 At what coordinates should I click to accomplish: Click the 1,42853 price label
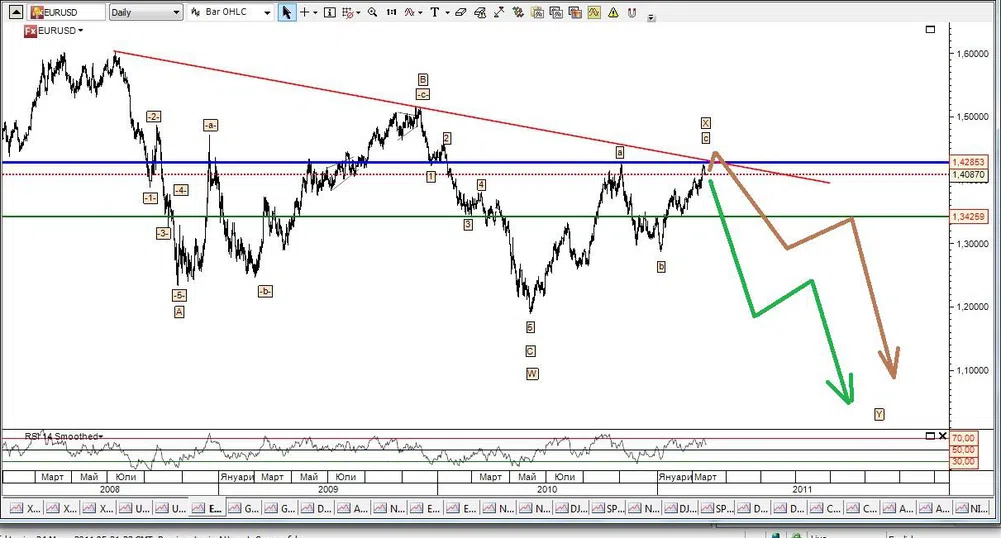[x=968, y=162]
